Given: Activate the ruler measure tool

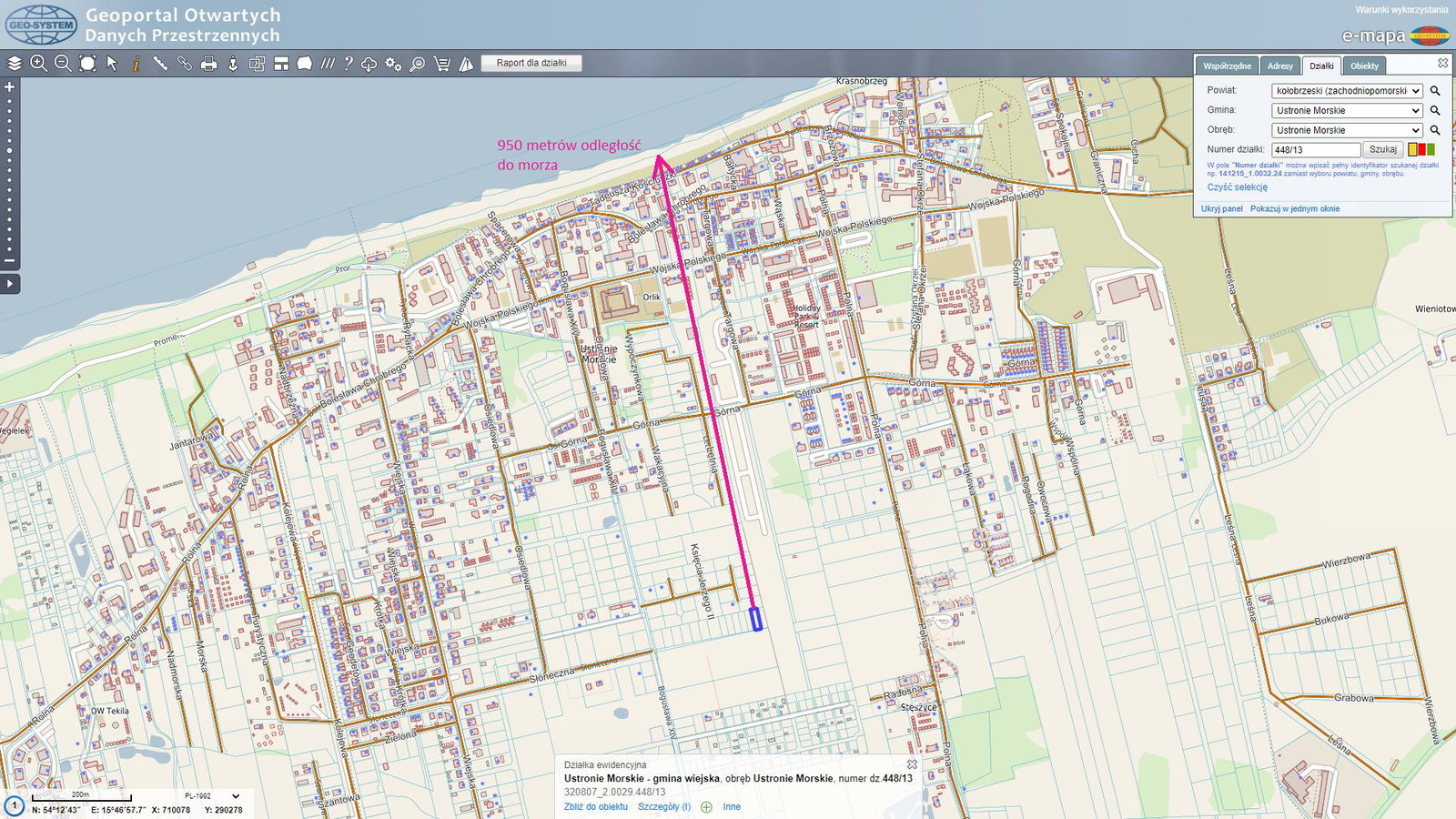Looking at the screenshot, I should (x=160, y=64).
